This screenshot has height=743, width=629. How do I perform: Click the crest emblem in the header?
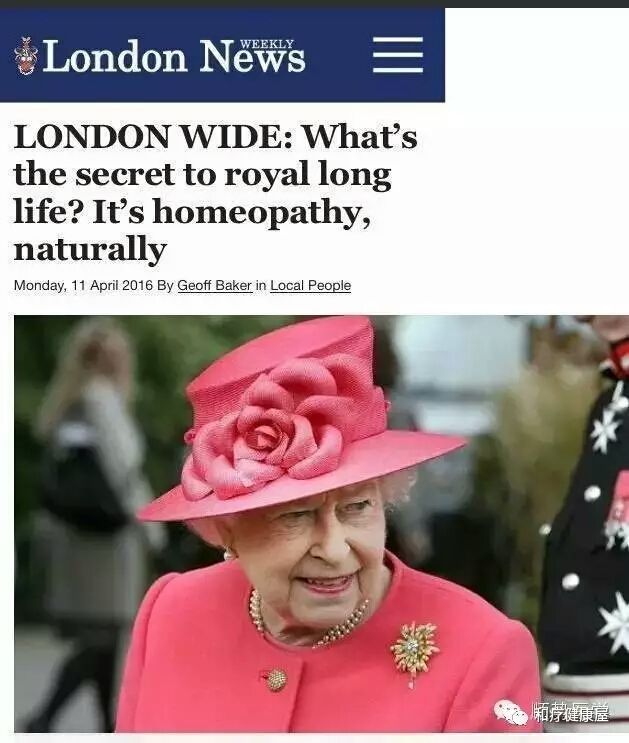click(26, 56)
